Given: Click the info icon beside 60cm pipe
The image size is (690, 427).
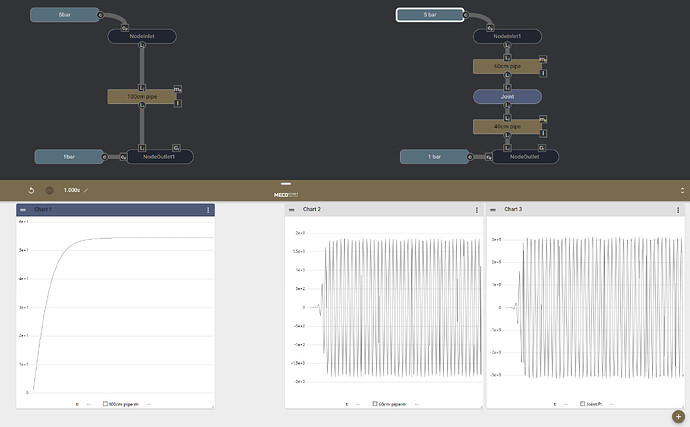Looking at the screenshot, I should coord(542,72).
